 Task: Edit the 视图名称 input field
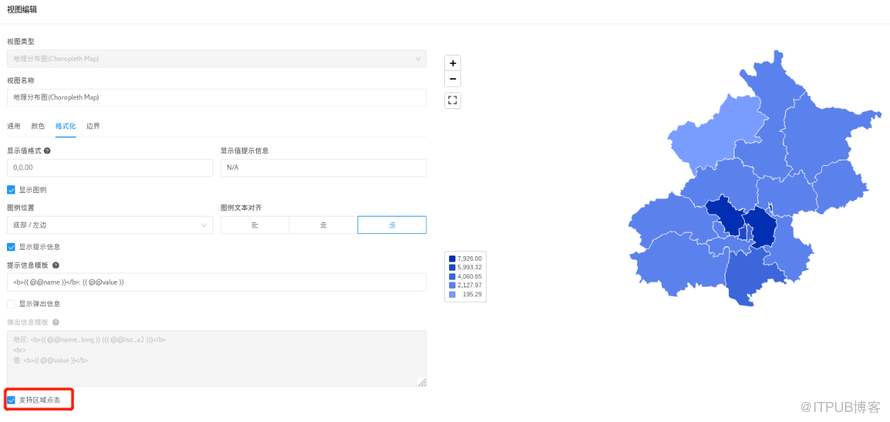[x=217, y=98]
